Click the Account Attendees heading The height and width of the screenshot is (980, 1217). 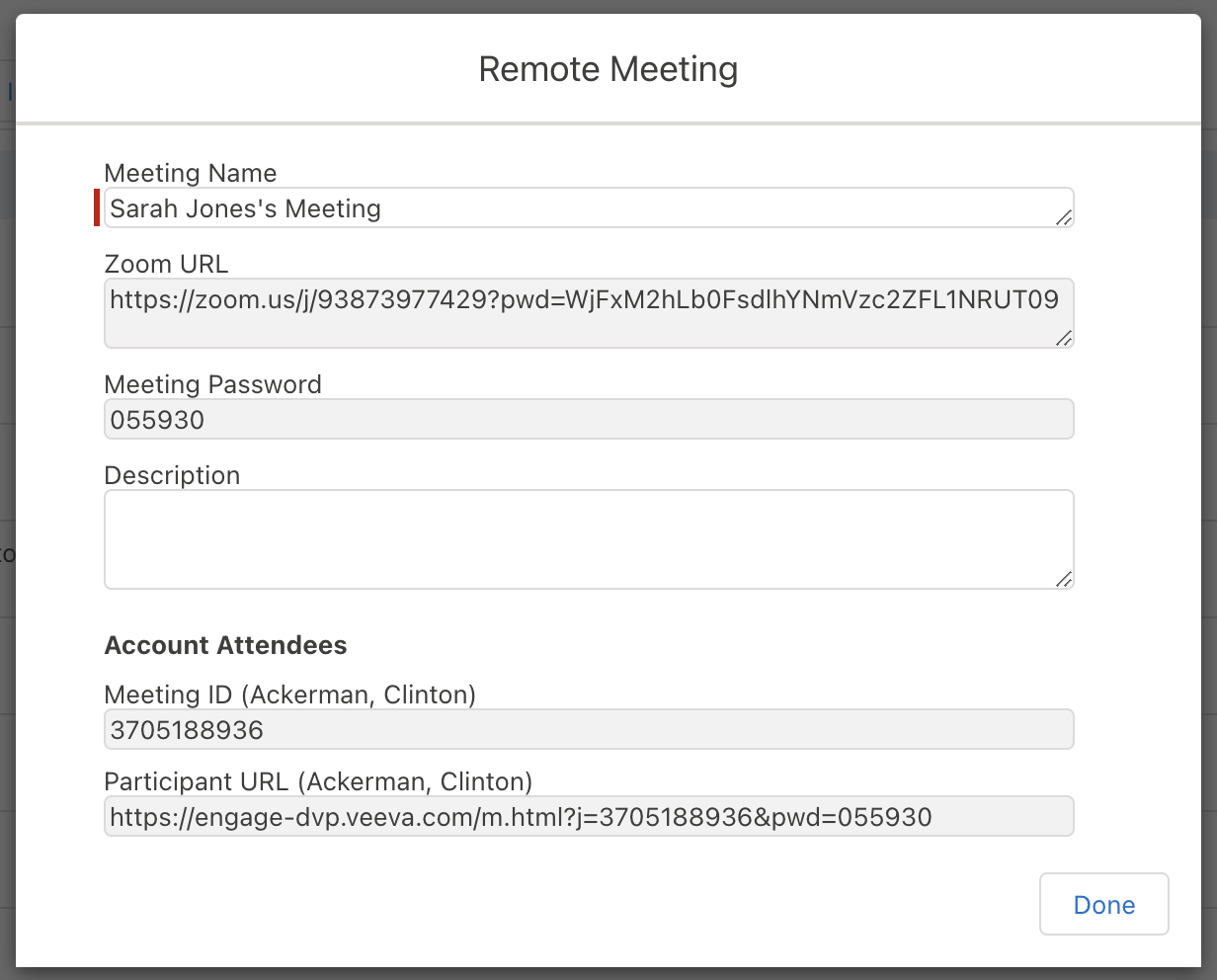[x=225, y=645]
